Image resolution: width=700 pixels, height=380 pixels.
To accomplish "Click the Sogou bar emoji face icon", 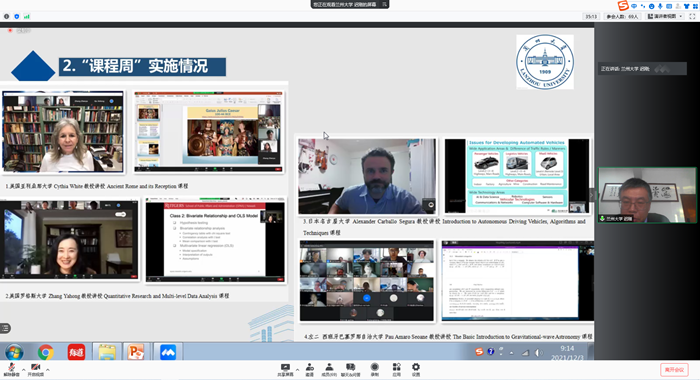I will 651,6.
